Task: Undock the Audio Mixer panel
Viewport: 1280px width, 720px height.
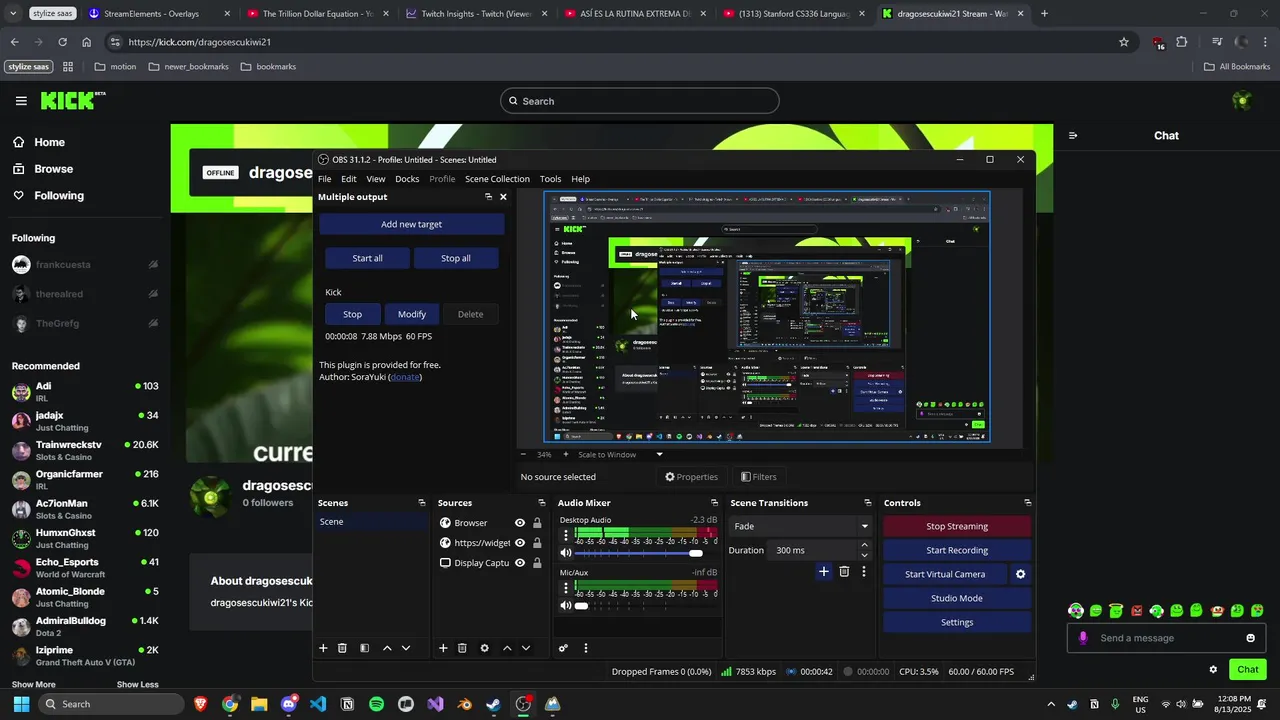Action: [714, 503]
